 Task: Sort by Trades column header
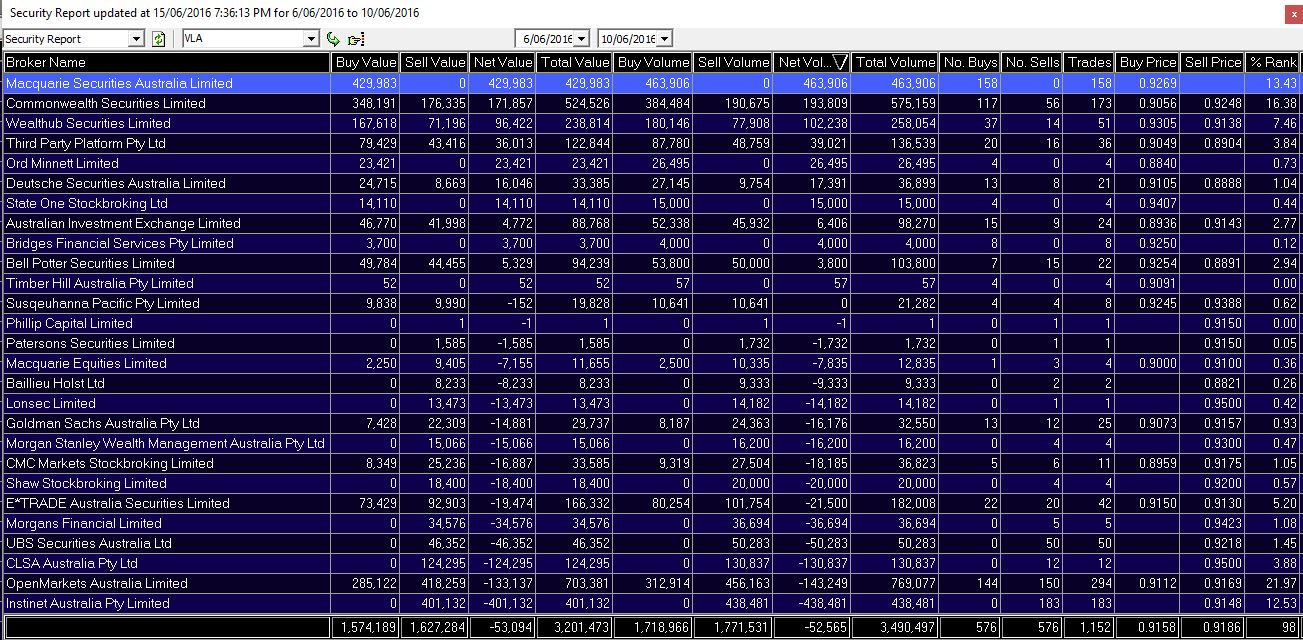pyautogui.click(x=1089, y=62)
